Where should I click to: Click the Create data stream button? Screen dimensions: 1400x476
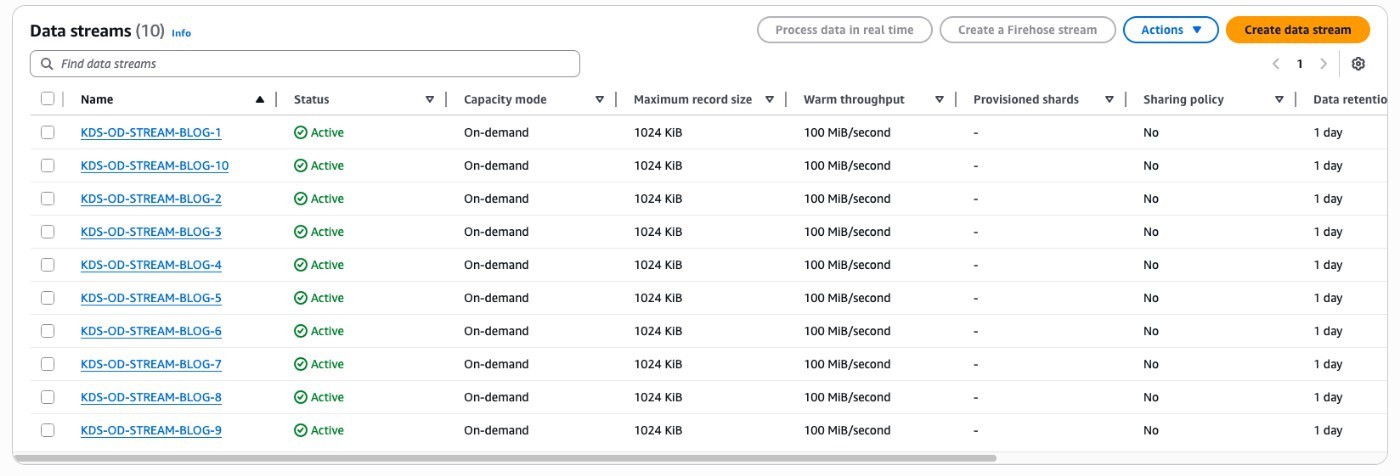pos(1297,30)
